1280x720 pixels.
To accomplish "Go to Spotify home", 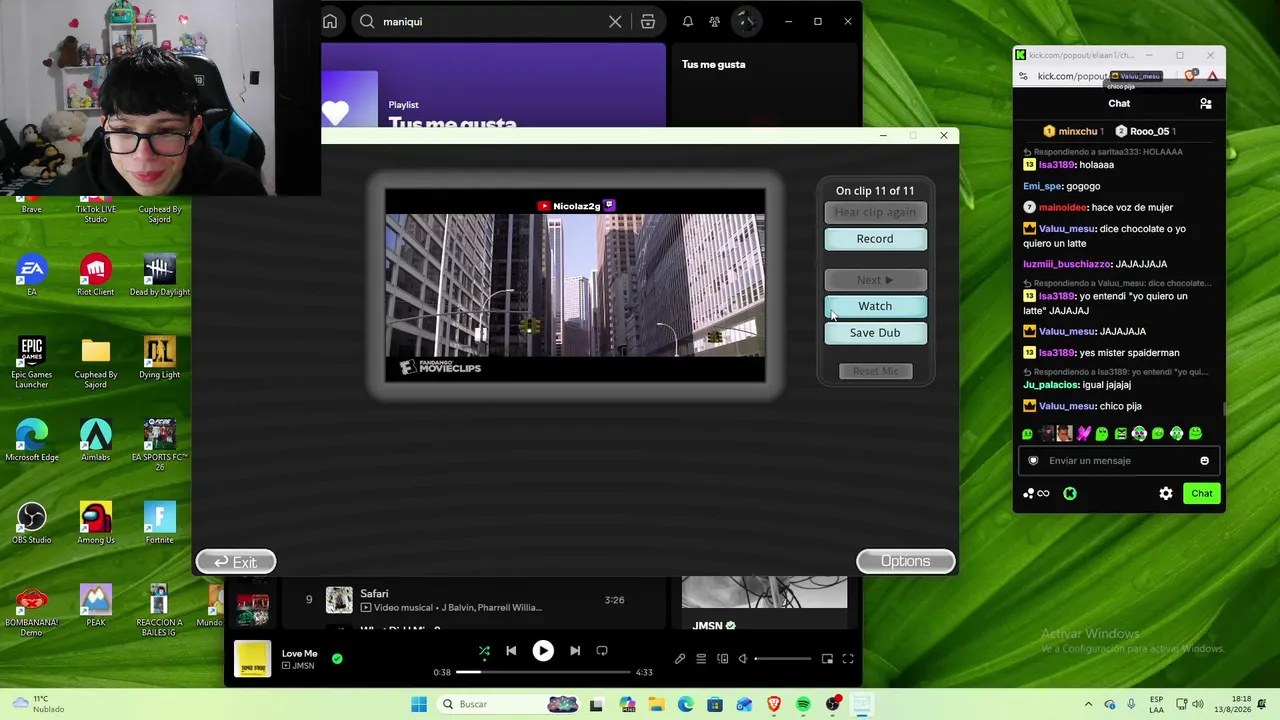I will click(x=330, y=21).
